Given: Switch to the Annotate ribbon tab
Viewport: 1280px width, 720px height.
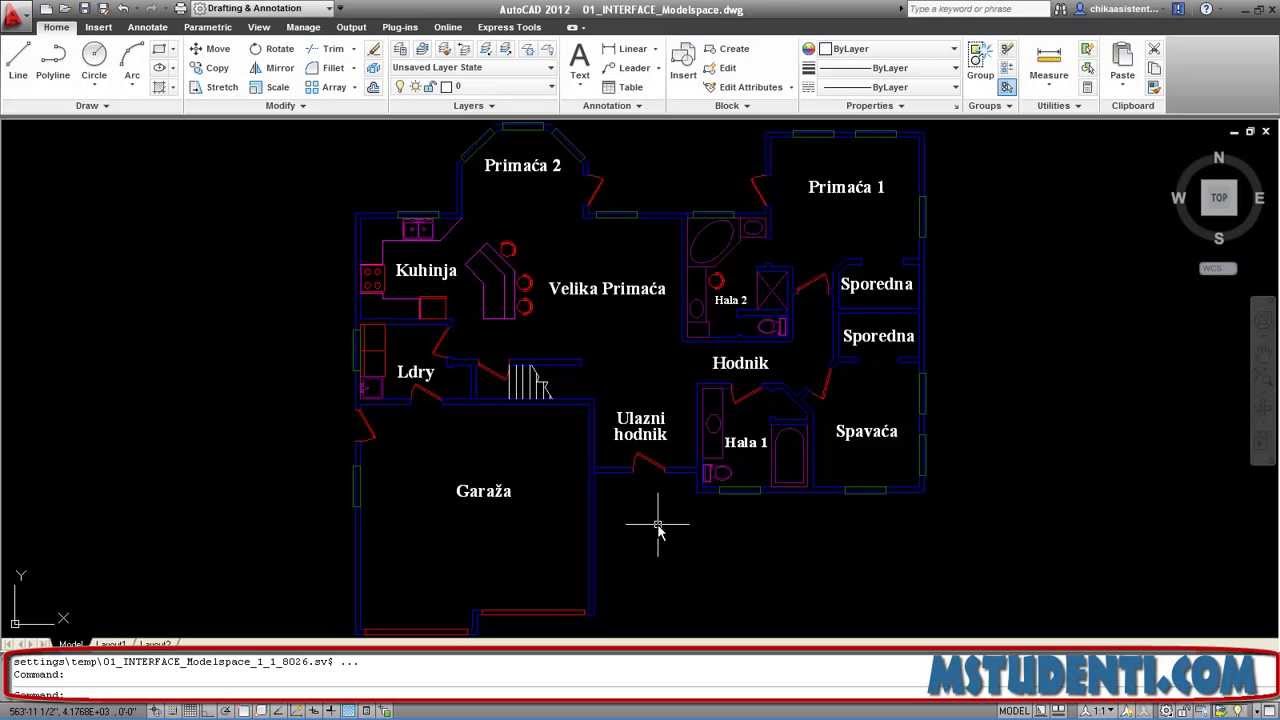Looking at the screenshot, I should (x=147, y=27).
